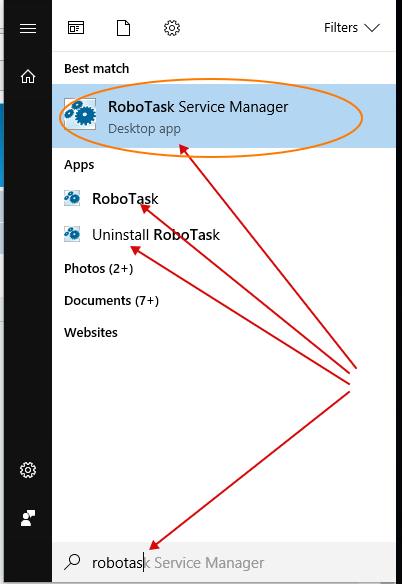Image resolution: width=402 pixels, height=584 pixels.
Task: Click the RoboTask app icon in Apps
Action: tap(72, 198)
